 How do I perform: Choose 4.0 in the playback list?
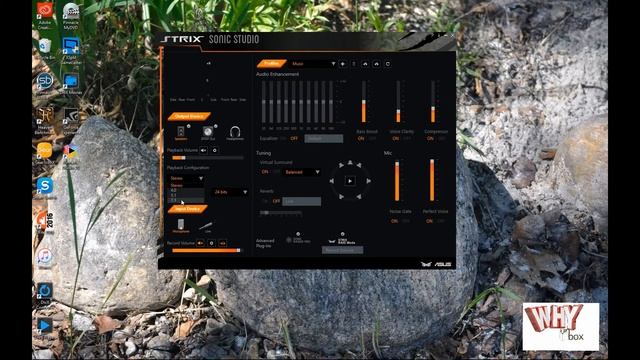187,190
